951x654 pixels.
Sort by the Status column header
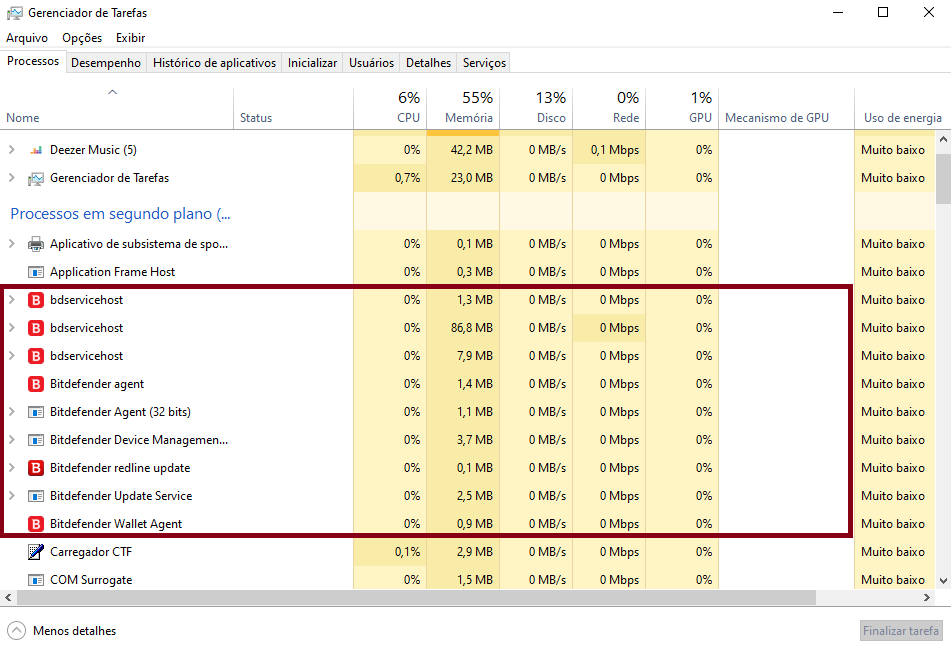[x=294, y=109]
